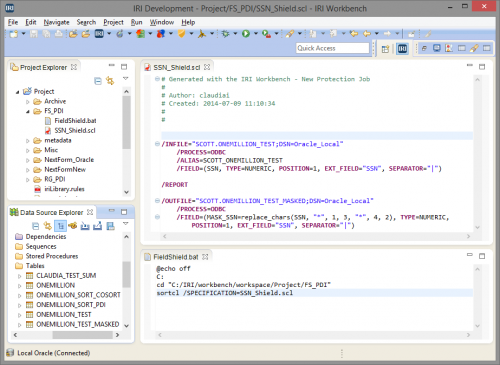
Task: Select iriLibrary.rules file in the project tree
Action: pyautogui.click(x=64, y=189)
